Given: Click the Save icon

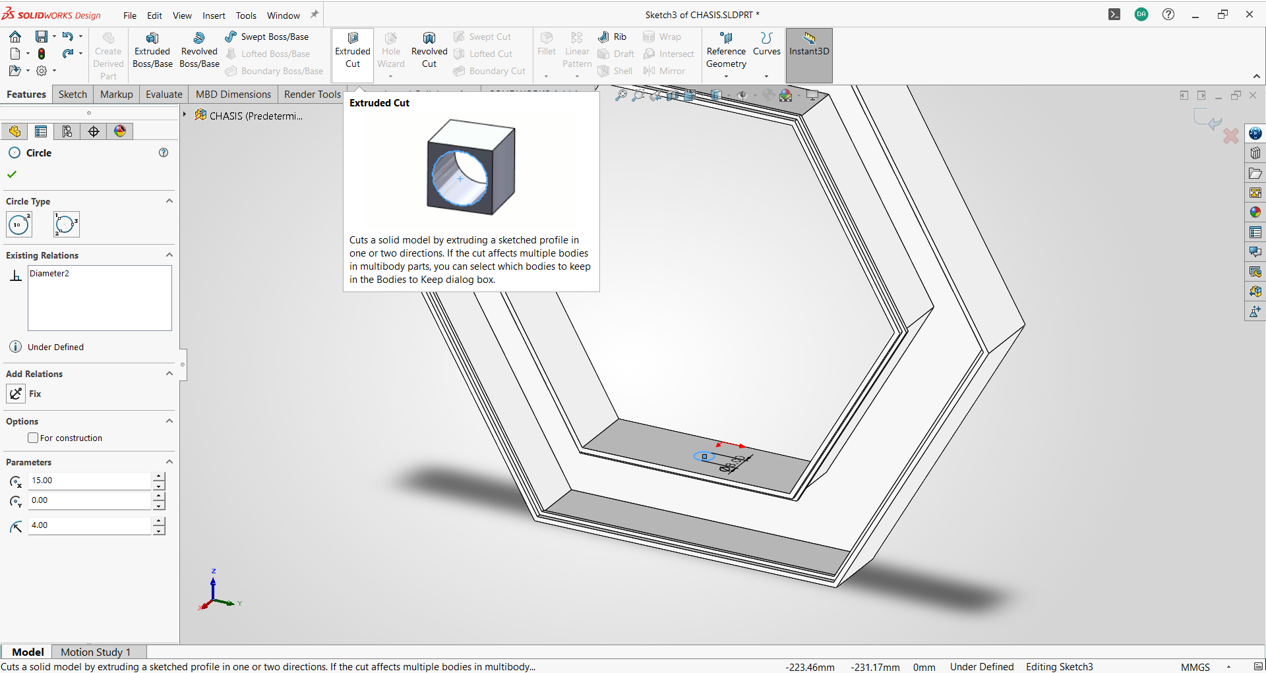Looking at the screenshot, I should (41, 36).
